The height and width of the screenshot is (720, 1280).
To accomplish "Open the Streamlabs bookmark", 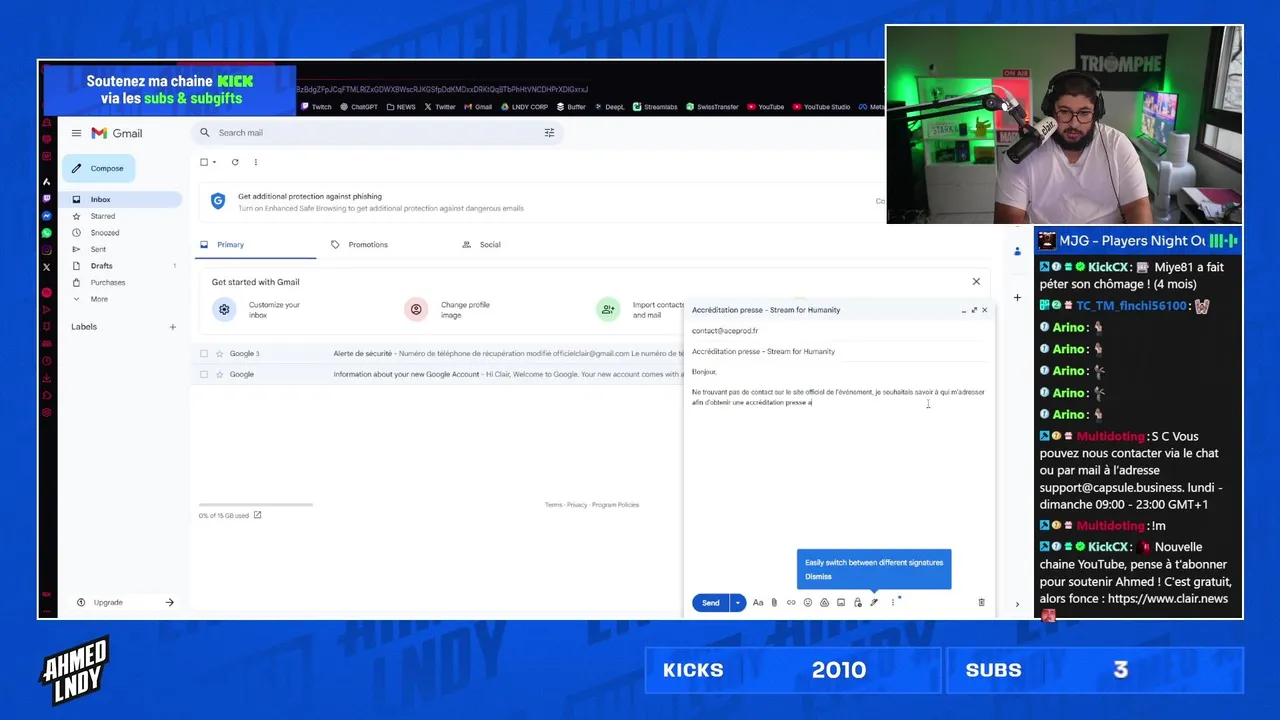I will [x=655, y=107].
